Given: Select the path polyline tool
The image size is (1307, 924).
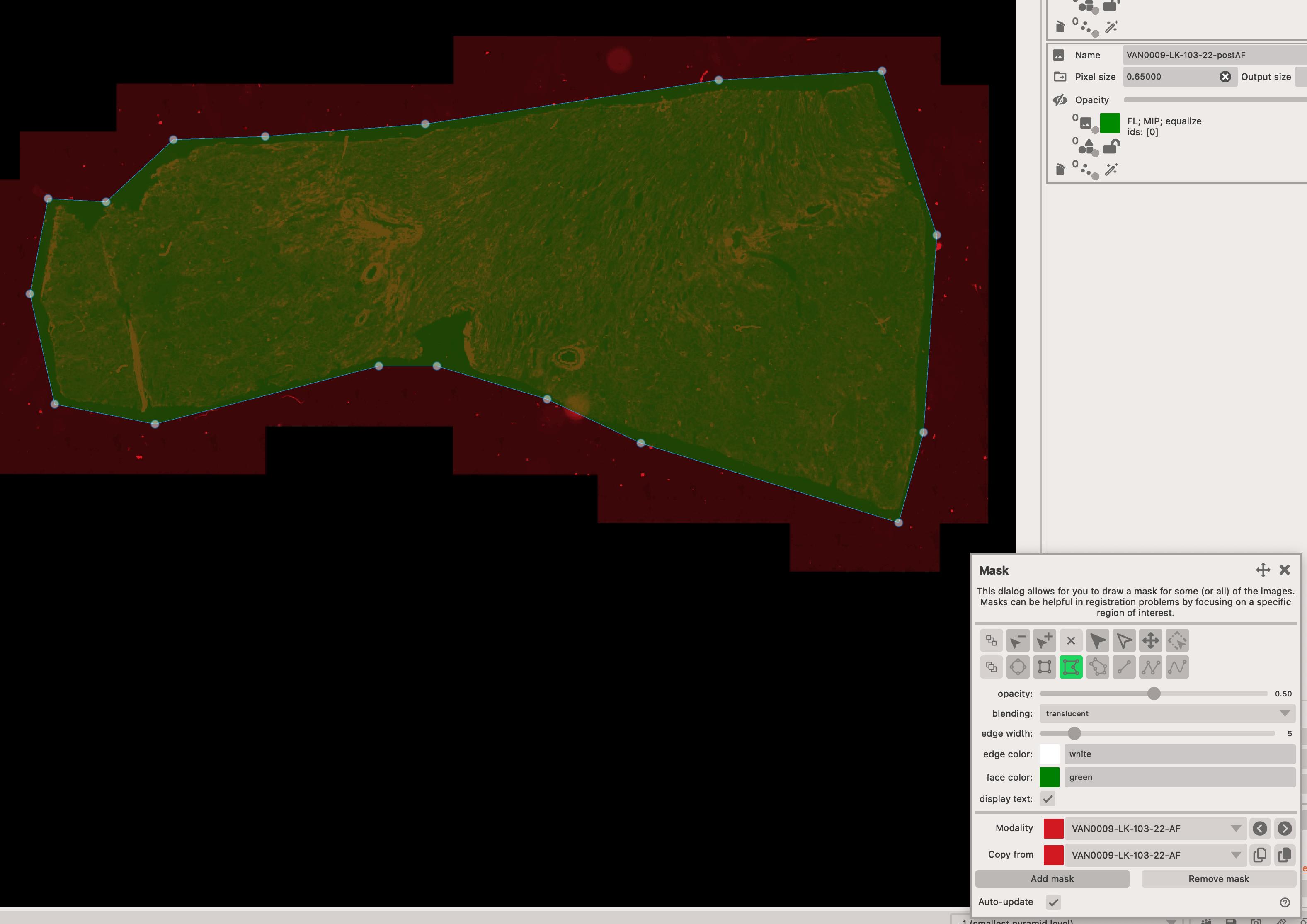Looking at the screenshot, I should 1150,667.
